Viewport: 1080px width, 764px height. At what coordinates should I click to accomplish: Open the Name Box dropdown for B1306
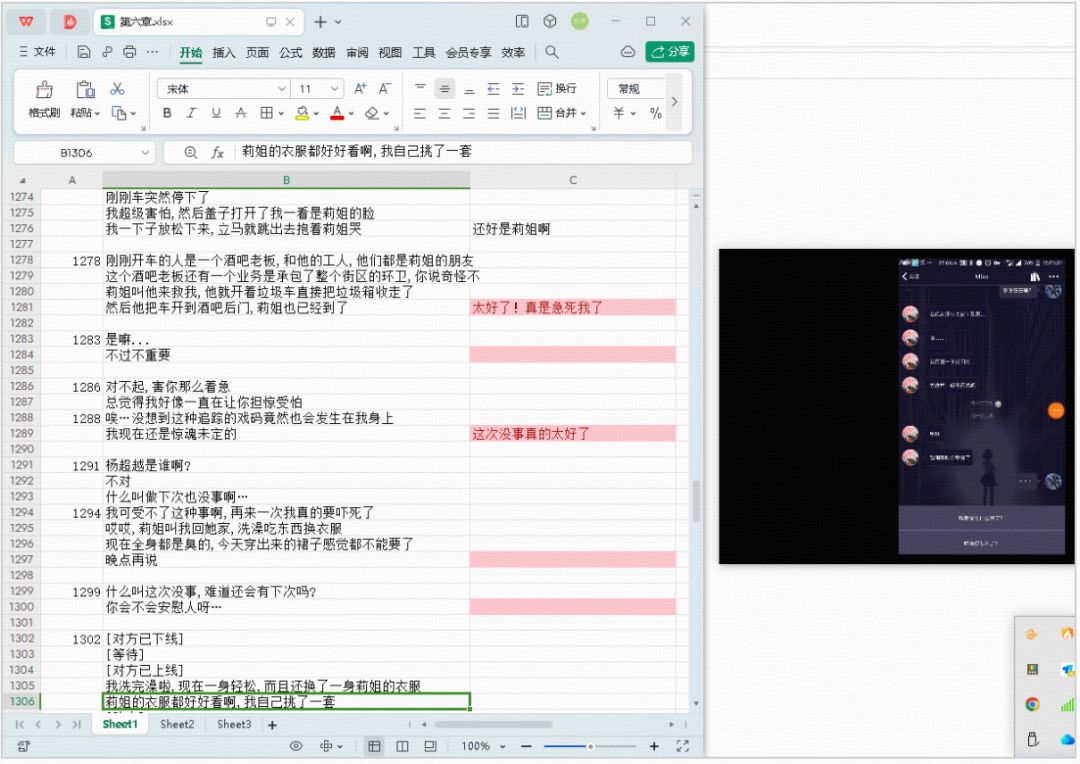(145, 152)
